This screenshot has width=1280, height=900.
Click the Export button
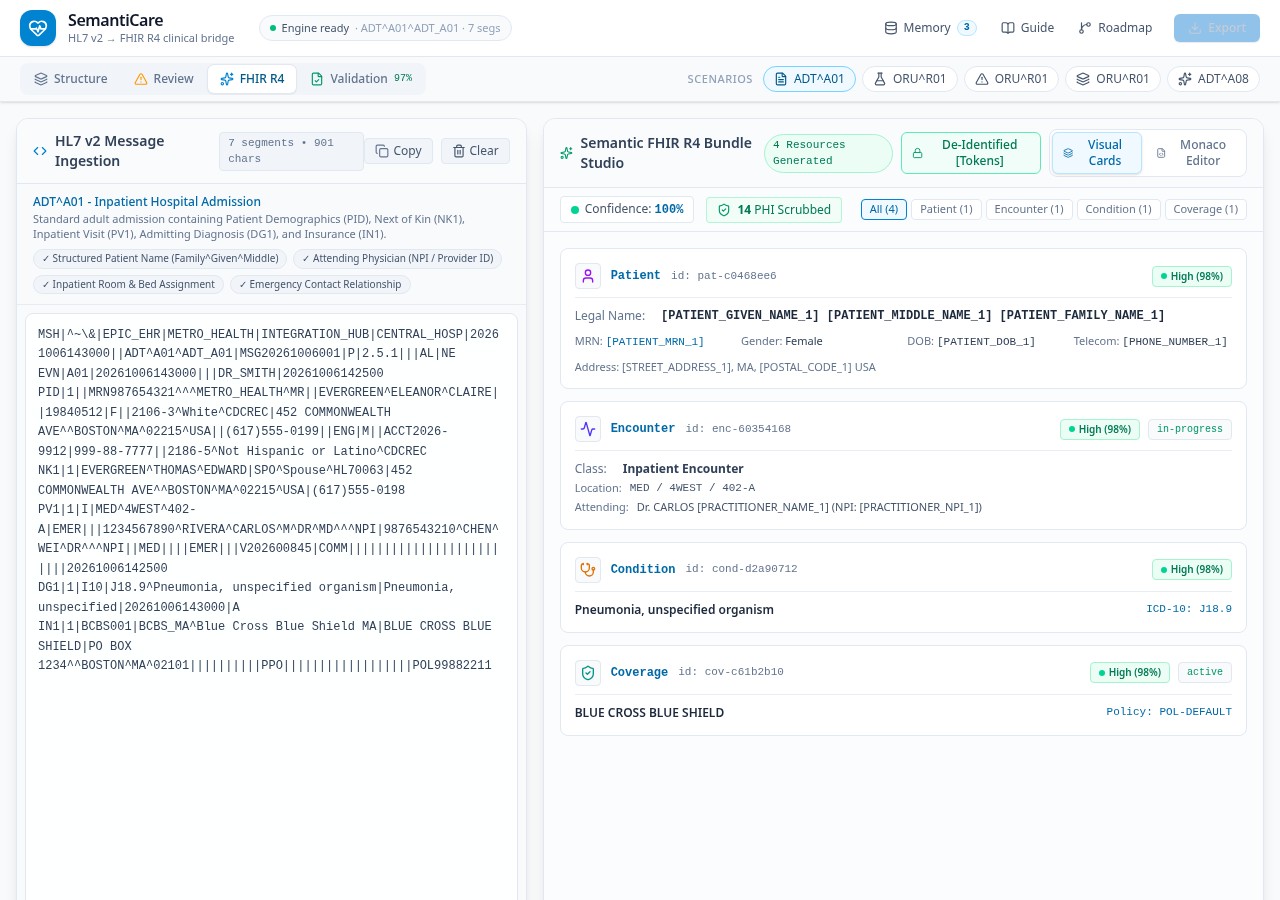pyautogui.click(x=1217, y=28)
